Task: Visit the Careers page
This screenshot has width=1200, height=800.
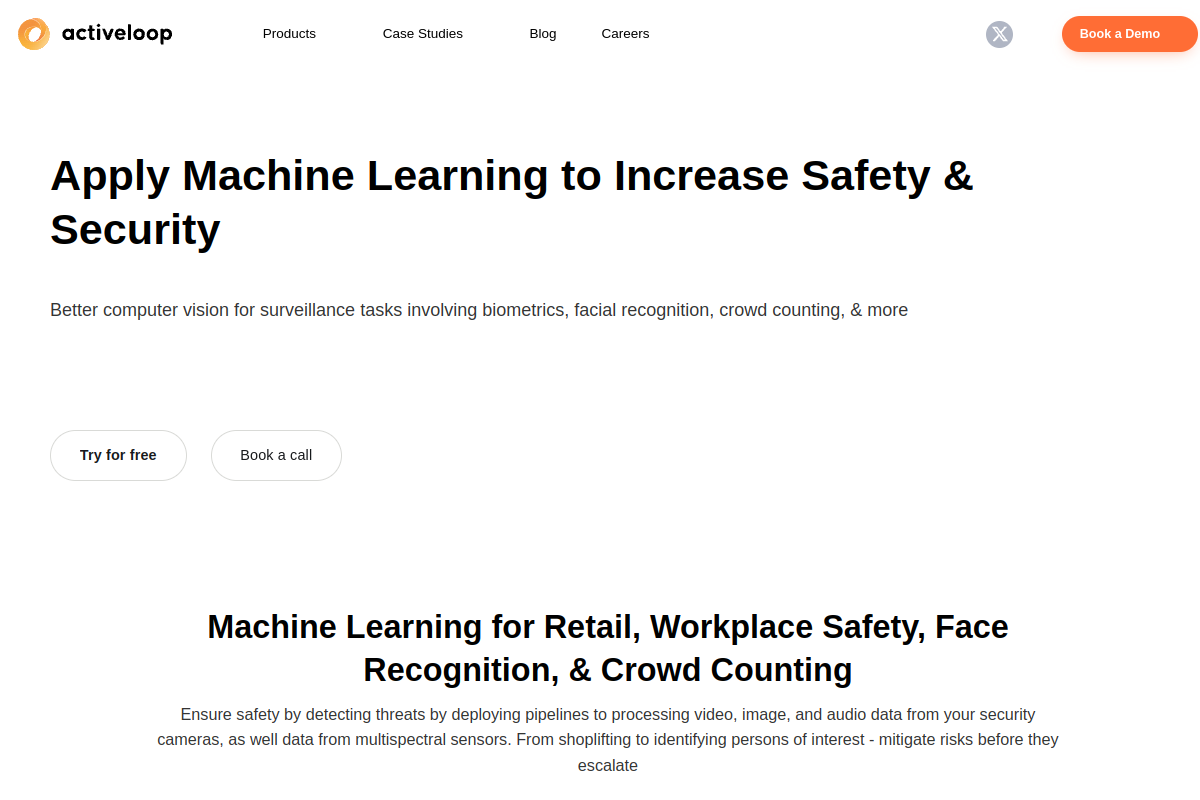Action: coord(625,34)
